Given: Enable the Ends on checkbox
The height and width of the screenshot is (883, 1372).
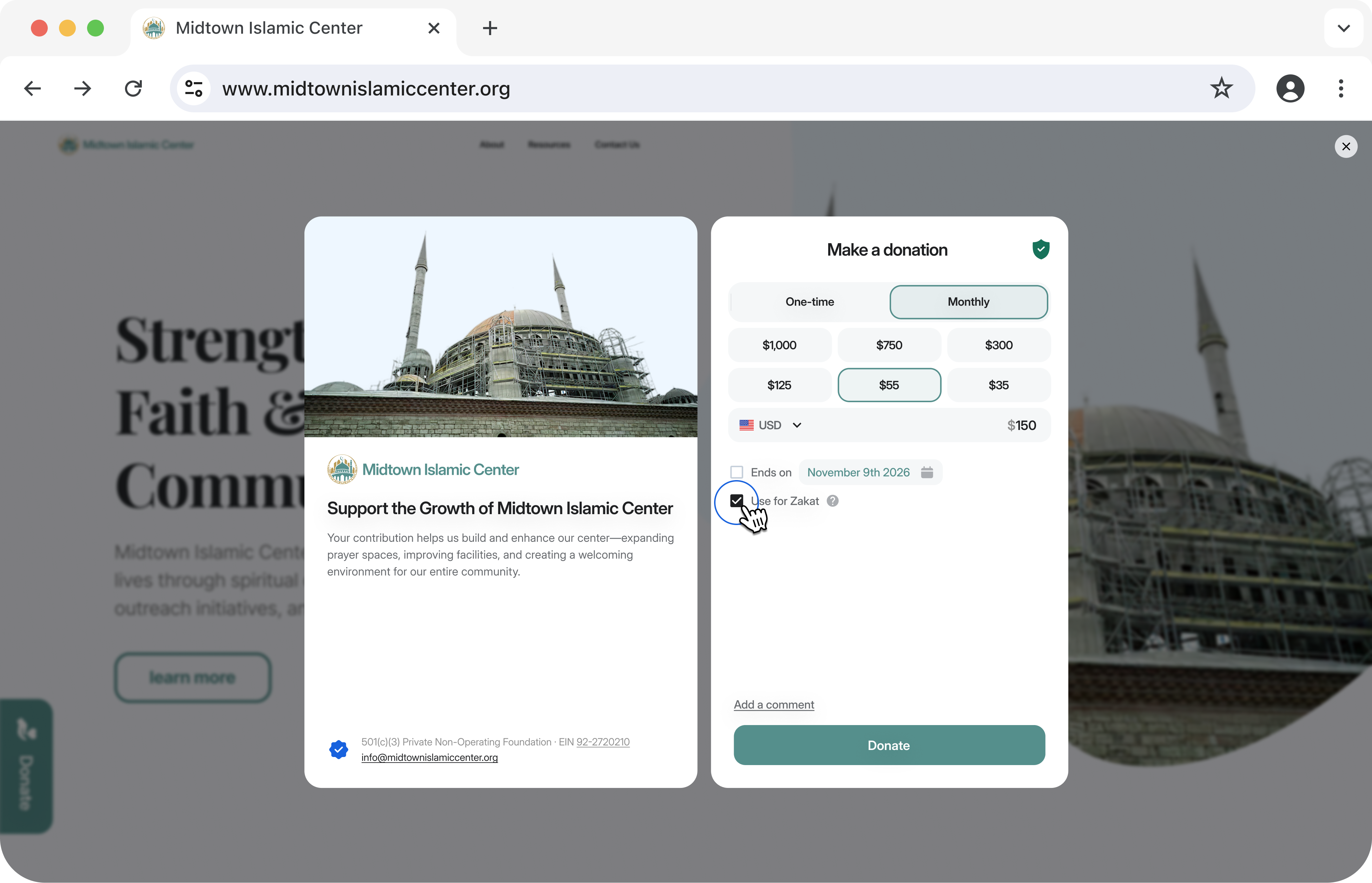Looking at the screenshot, I should 737,472.
